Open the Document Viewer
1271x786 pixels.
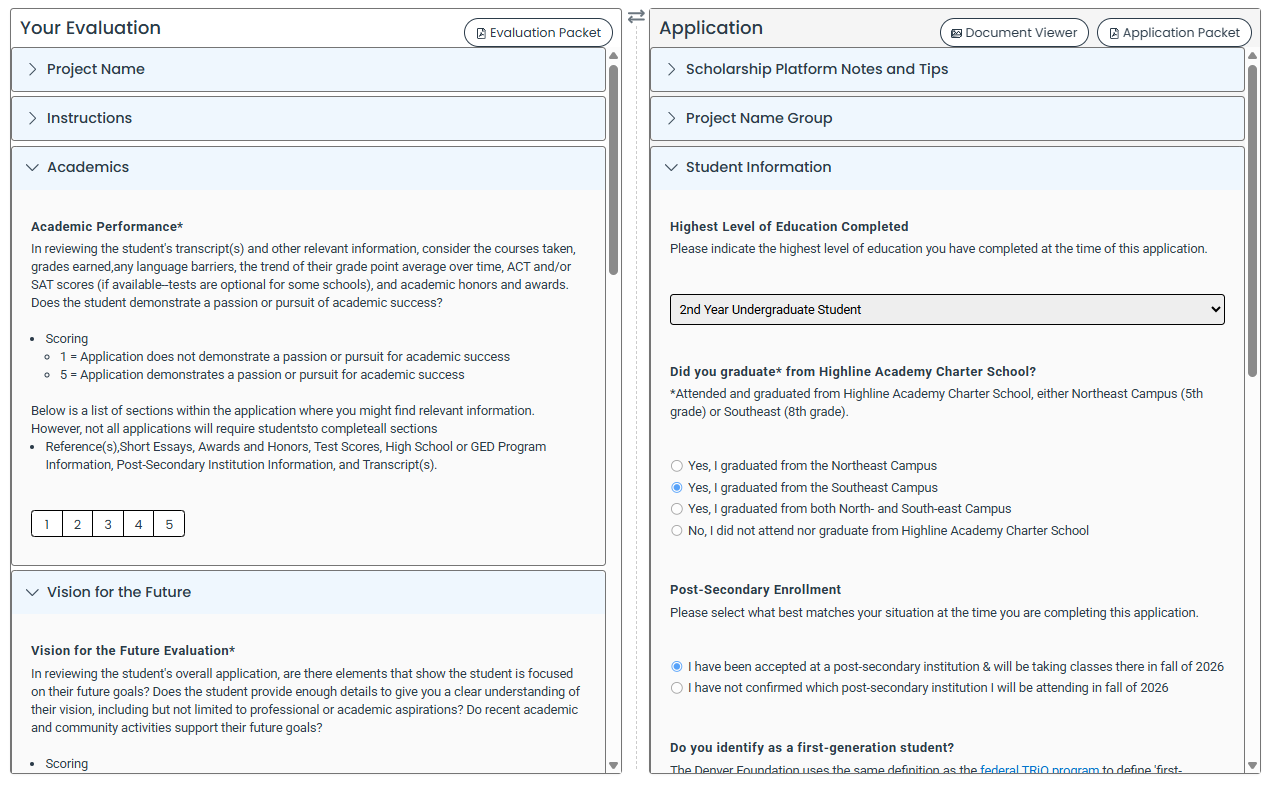[1014, 32]
